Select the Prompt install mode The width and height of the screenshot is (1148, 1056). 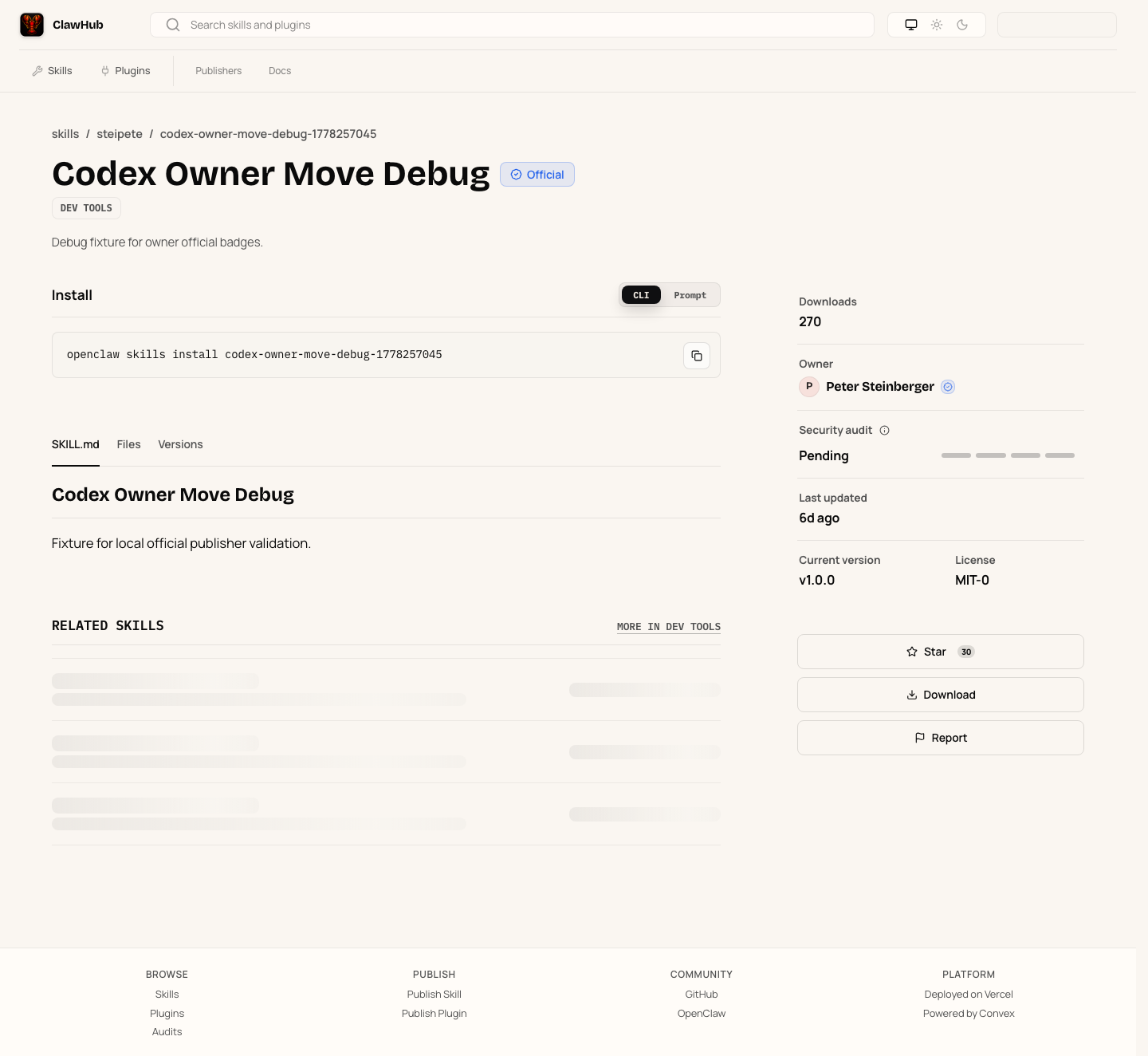[x=690, y=295]
